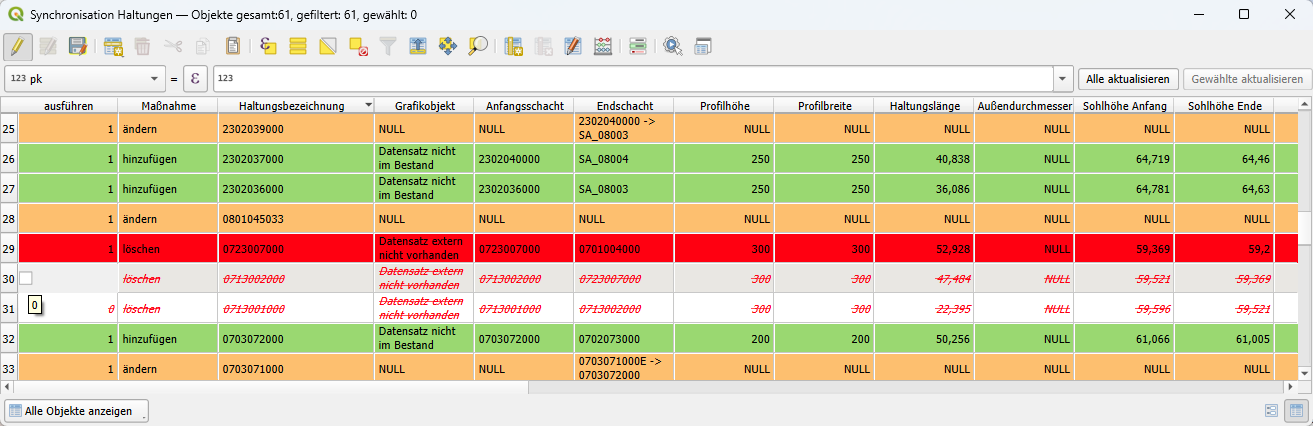Select row header 29
Viewport: 1313px width, 426px height.
click(x=10, y=248)
